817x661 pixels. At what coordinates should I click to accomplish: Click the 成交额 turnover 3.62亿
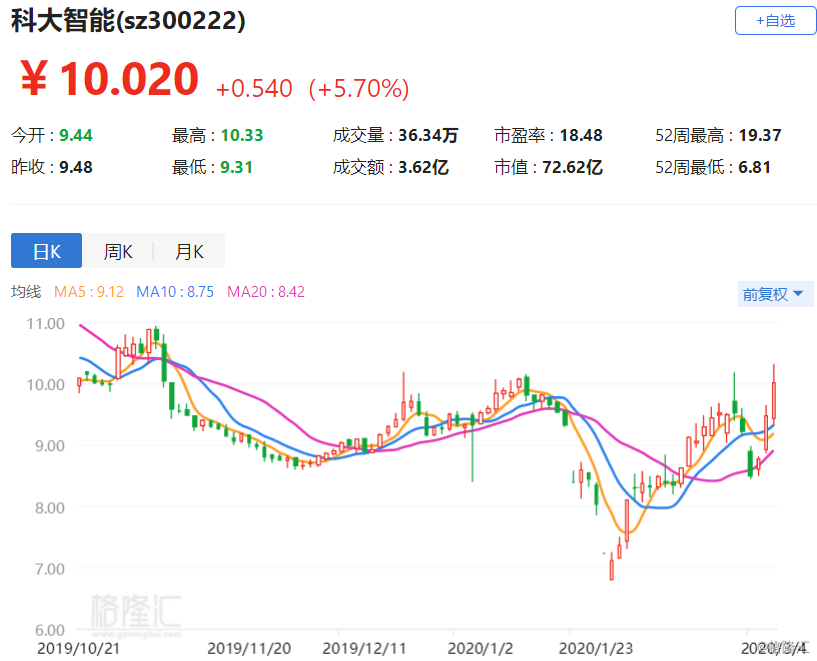(x=423, y=167)
